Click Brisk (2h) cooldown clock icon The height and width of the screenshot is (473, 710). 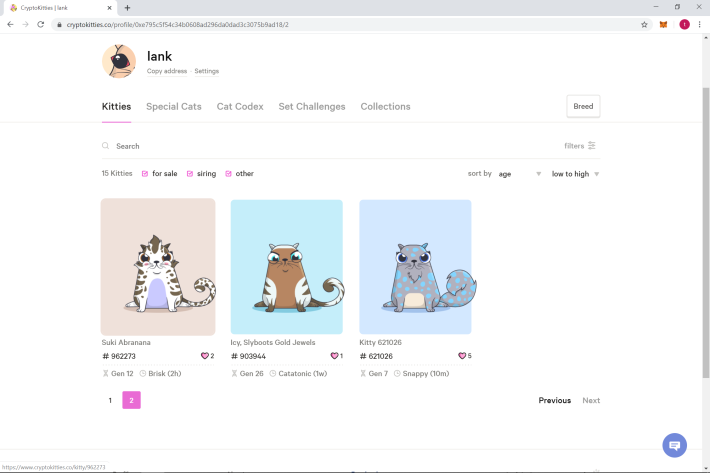[143, 373]
